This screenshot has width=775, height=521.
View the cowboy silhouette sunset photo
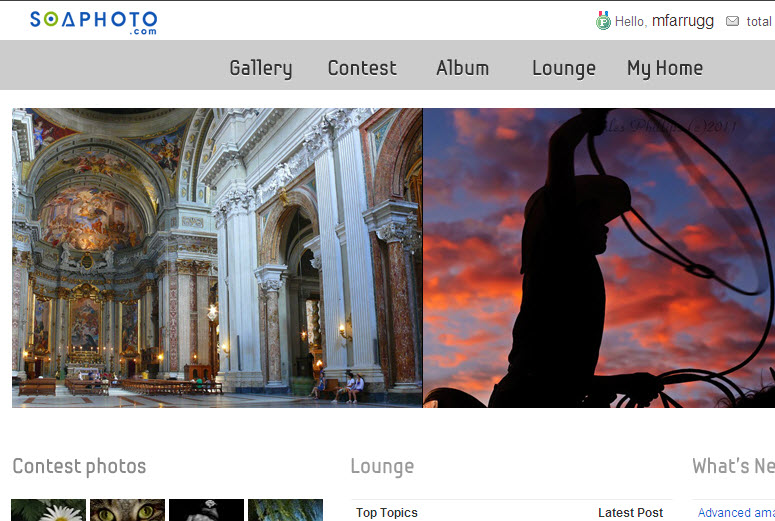click(599, 257)
